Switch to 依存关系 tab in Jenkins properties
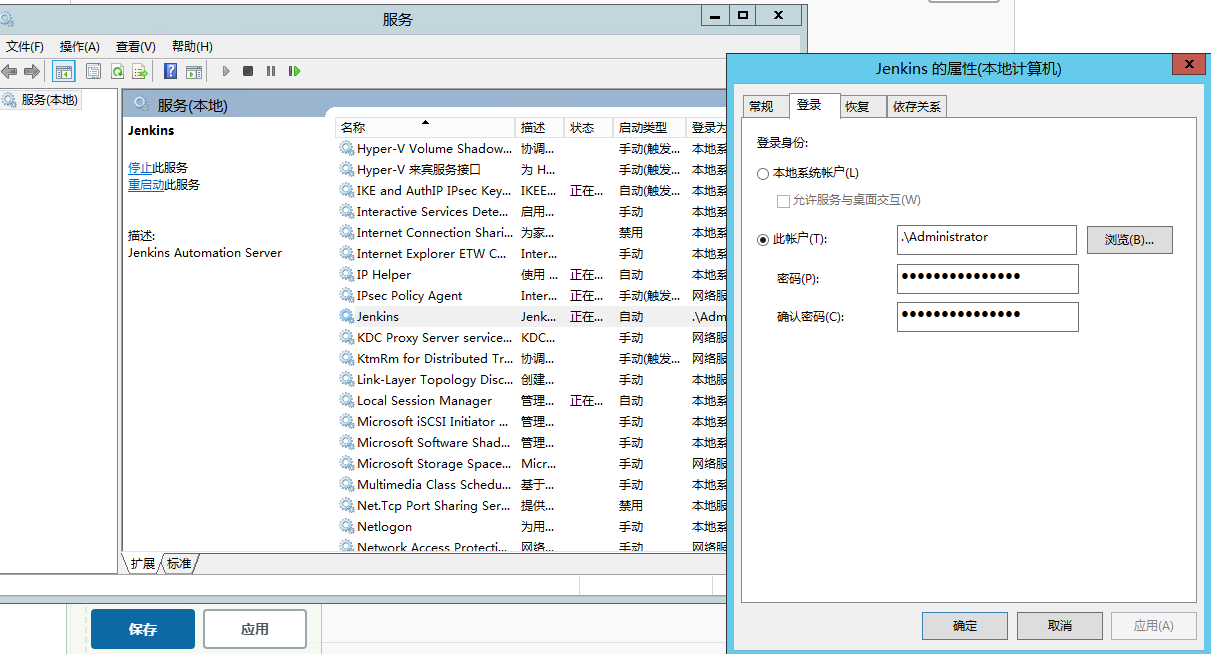Image resolution: width=1211 pixels, height=654 pixels. [917, 106]
